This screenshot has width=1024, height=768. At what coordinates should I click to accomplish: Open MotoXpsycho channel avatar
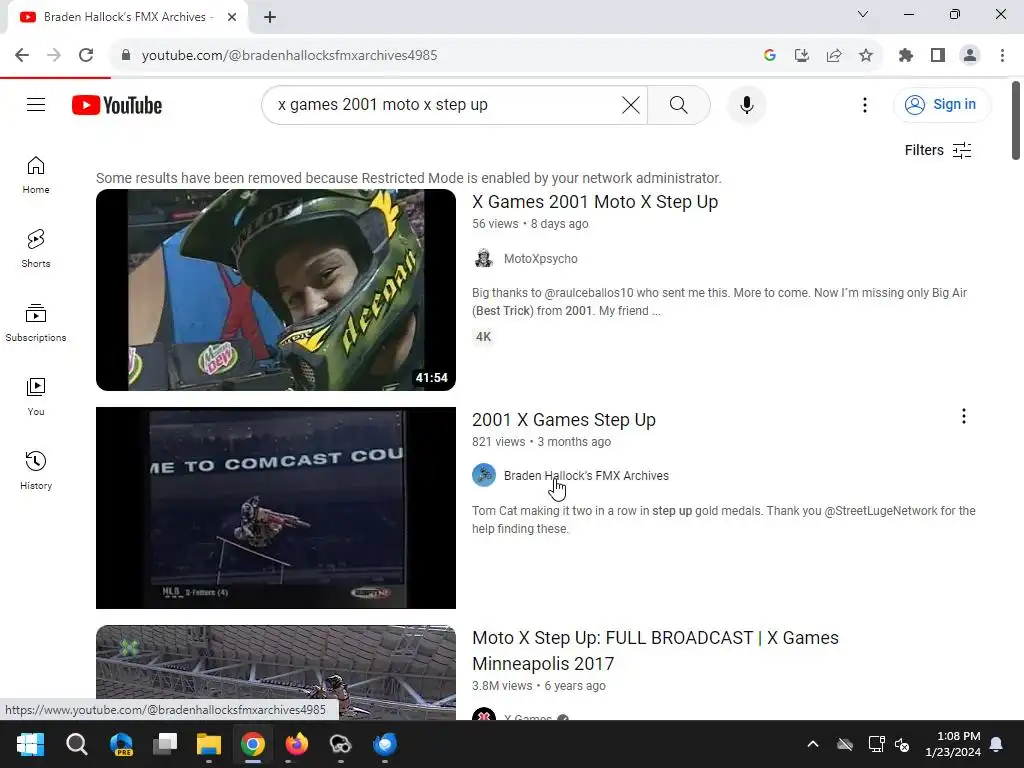[x=484, y=259]
